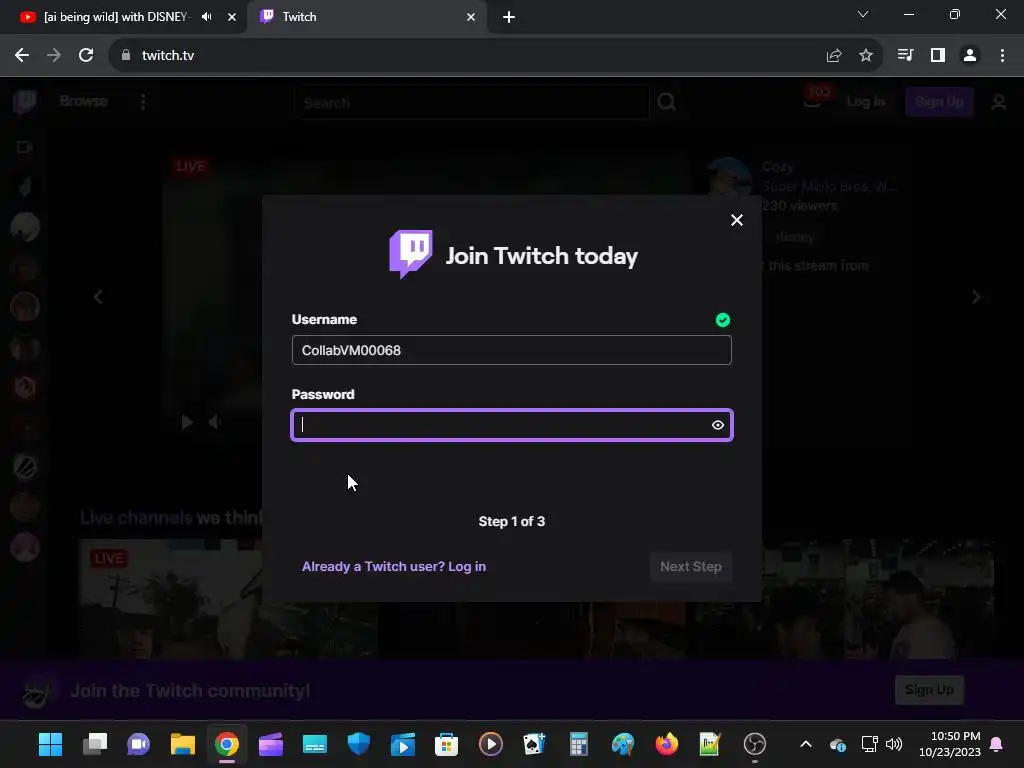This screenshot has height=768, width=1024.
Task: Open the Twitch user menu icon
Action: tap(999, 102)
